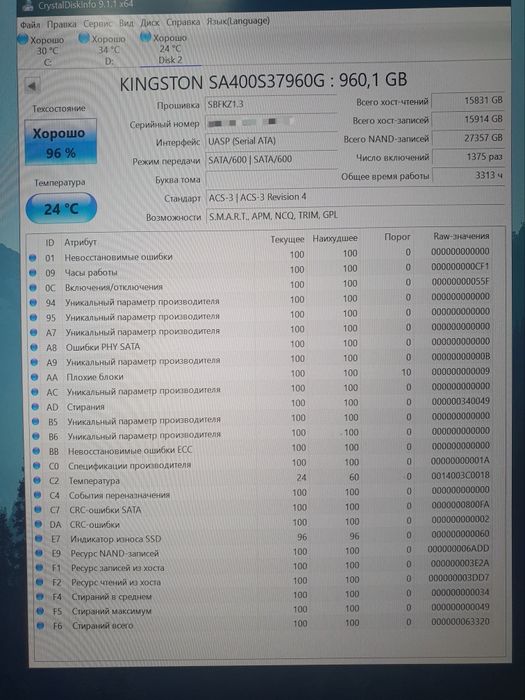Click the status dot of attribute F5

[x=41, y=611]
